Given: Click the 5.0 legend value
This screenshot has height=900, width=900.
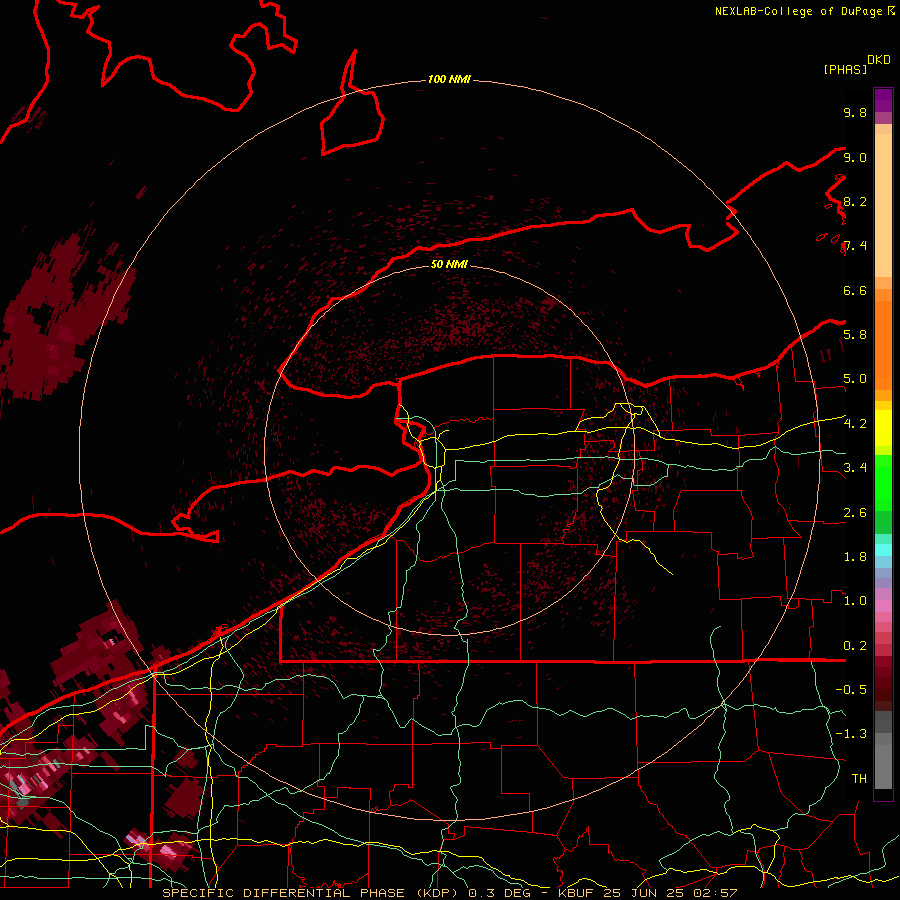Looking at the screenshot, I should click(855, 379).
